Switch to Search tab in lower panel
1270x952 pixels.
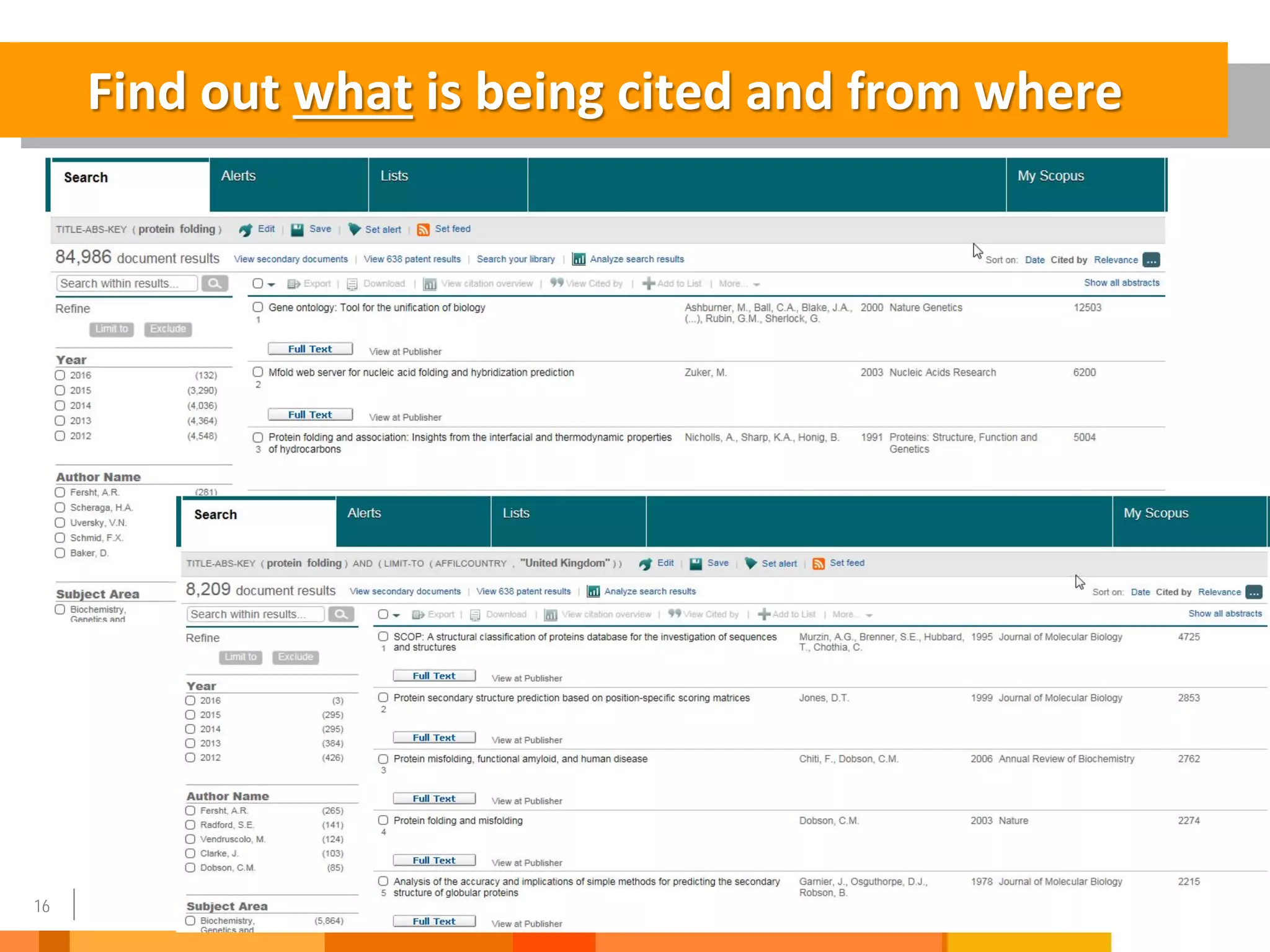(258, 522)
